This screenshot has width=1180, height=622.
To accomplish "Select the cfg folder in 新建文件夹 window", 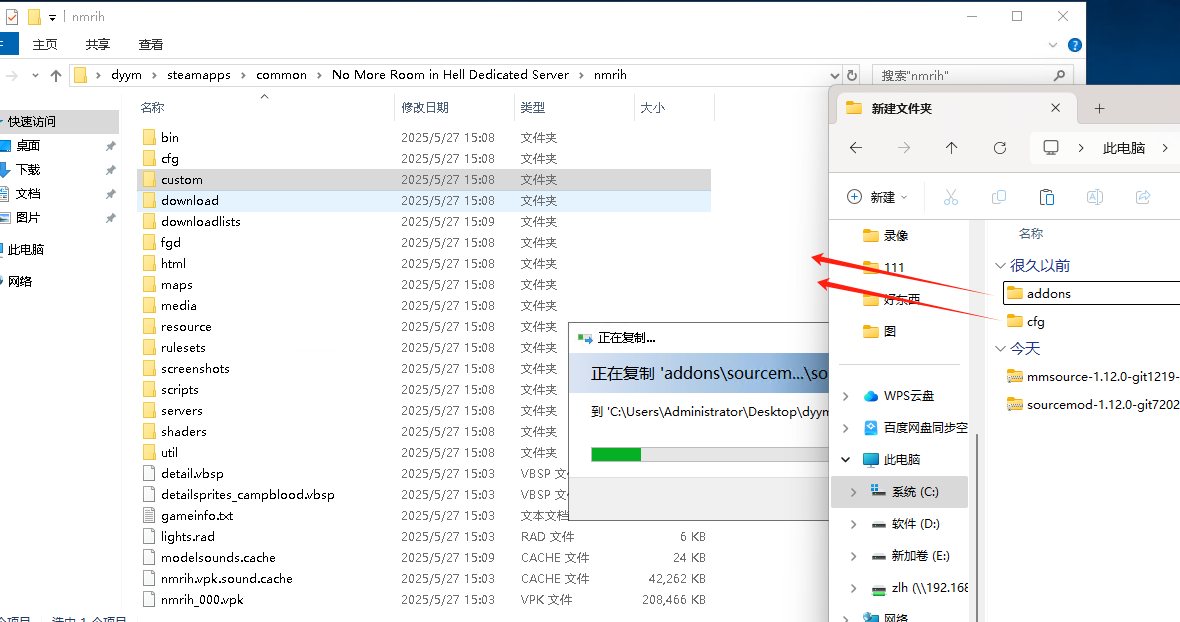I will (1035, 322).
